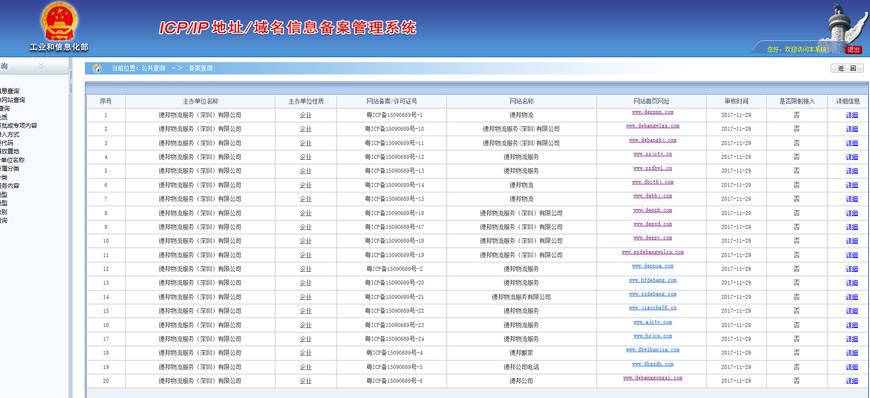This screenshot has width=870, height=398.
Task: Collapse the left sidebar query panel chevron
Action: click(x=41, y=66)
